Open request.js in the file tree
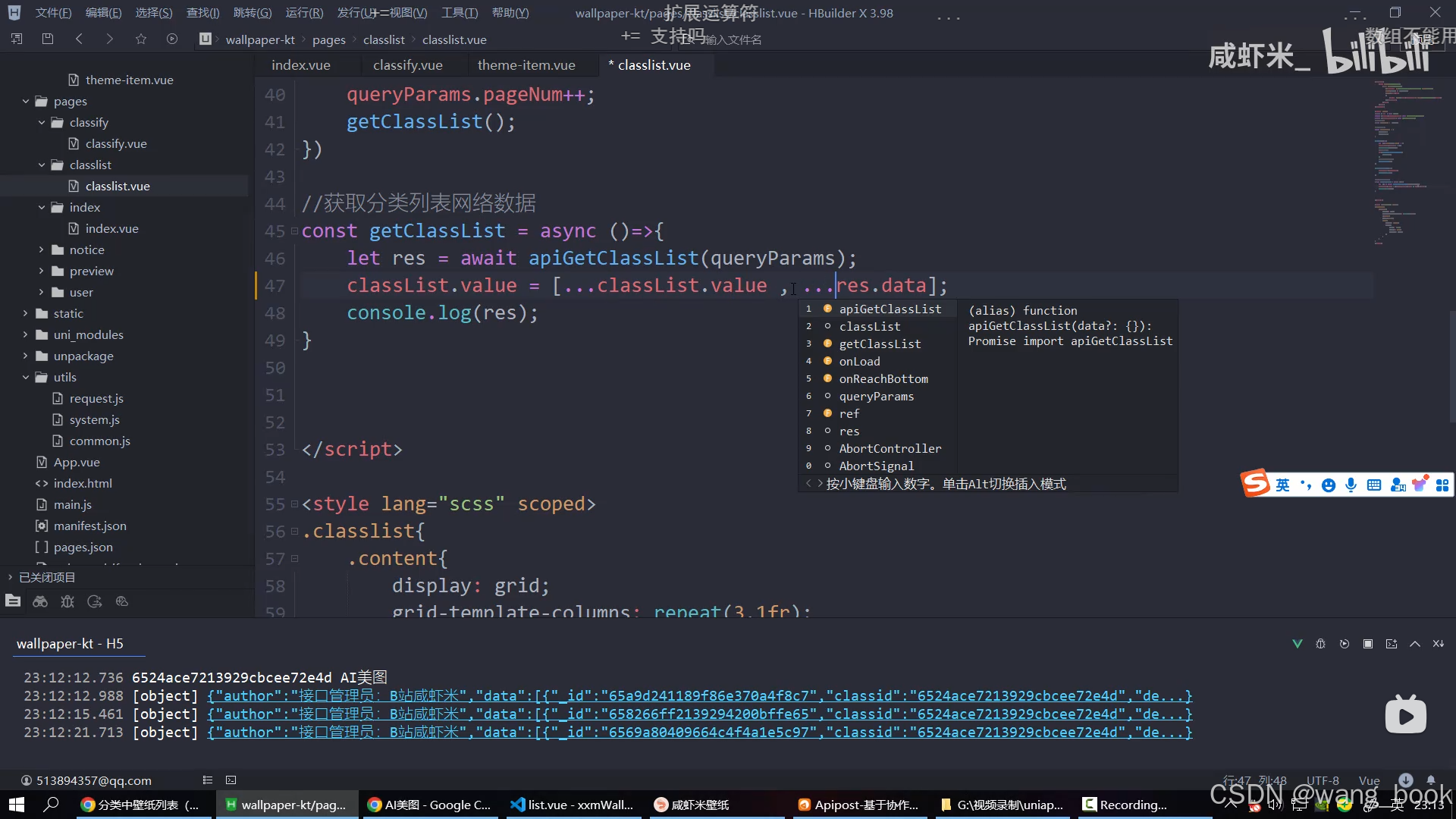 click(96, 398)
